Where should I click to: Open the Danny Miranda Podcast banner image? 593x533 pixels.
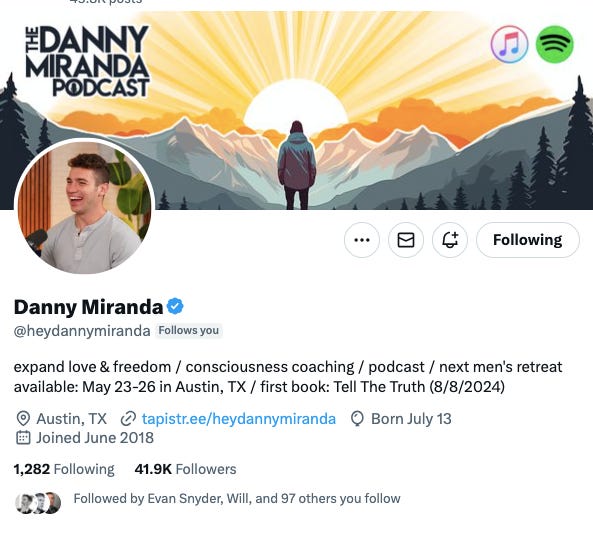[x=296, y=110]
